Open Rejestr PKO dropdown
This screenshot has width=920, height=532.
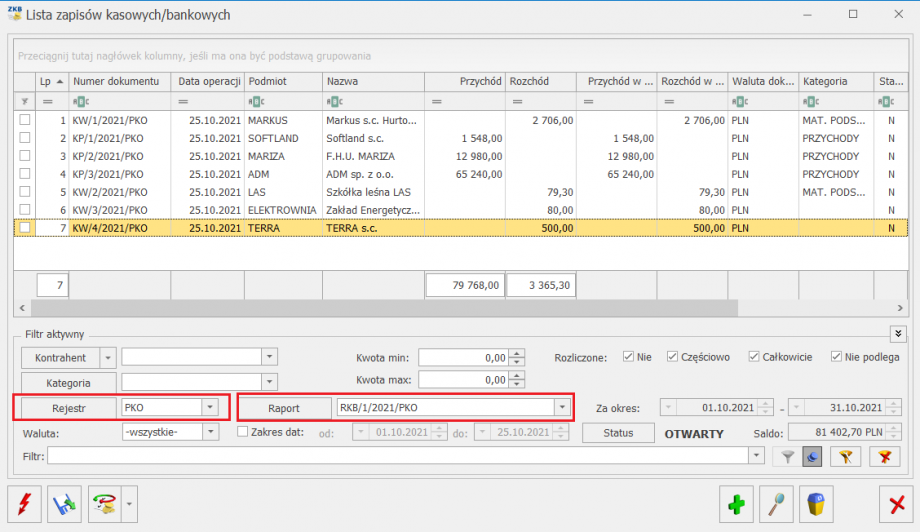pos(210,407)
